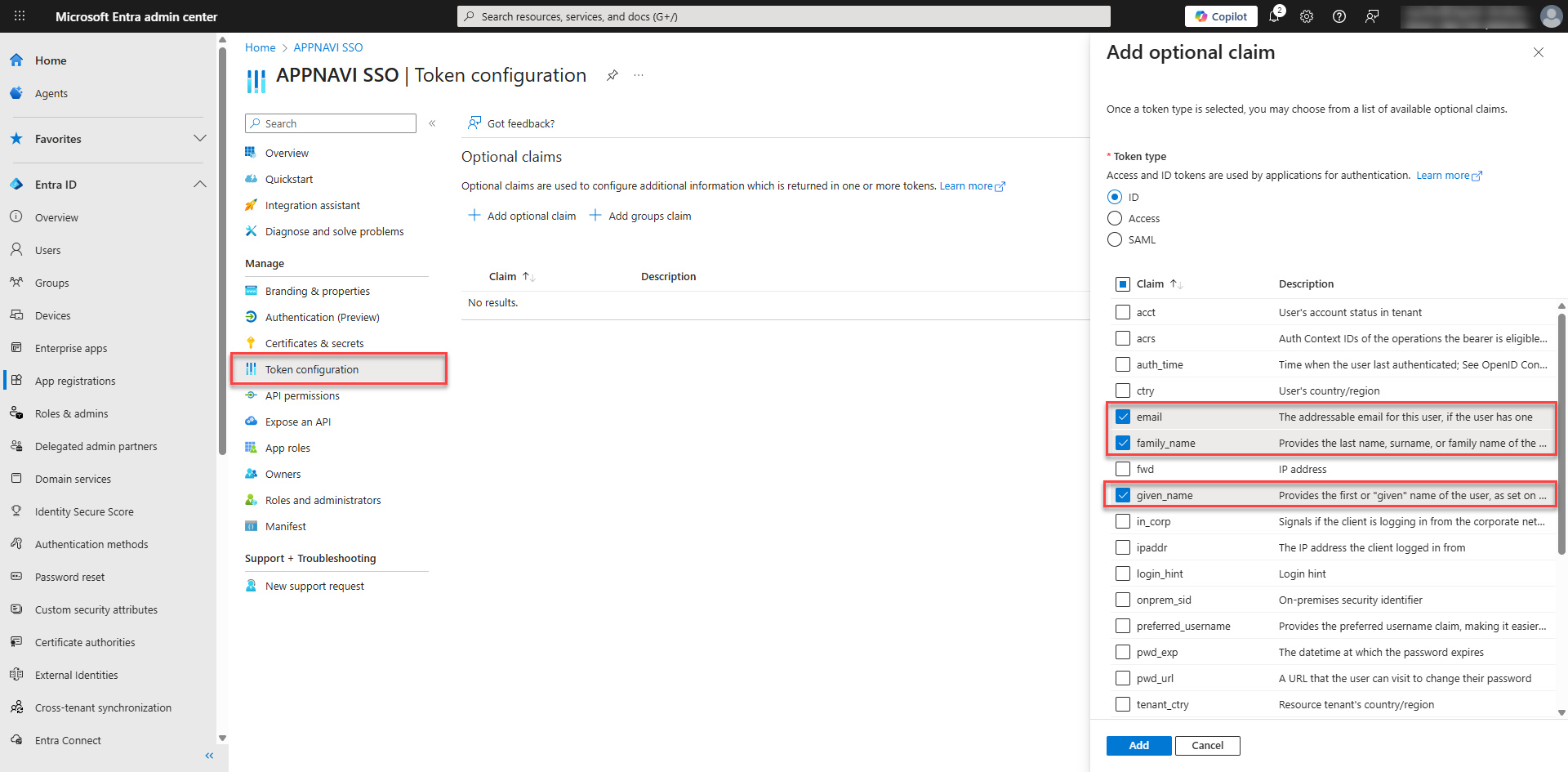This screenshot has height=772, width=1568.
Task: Click the claims list scrollbar
Action: click(x=1561, y=433)
